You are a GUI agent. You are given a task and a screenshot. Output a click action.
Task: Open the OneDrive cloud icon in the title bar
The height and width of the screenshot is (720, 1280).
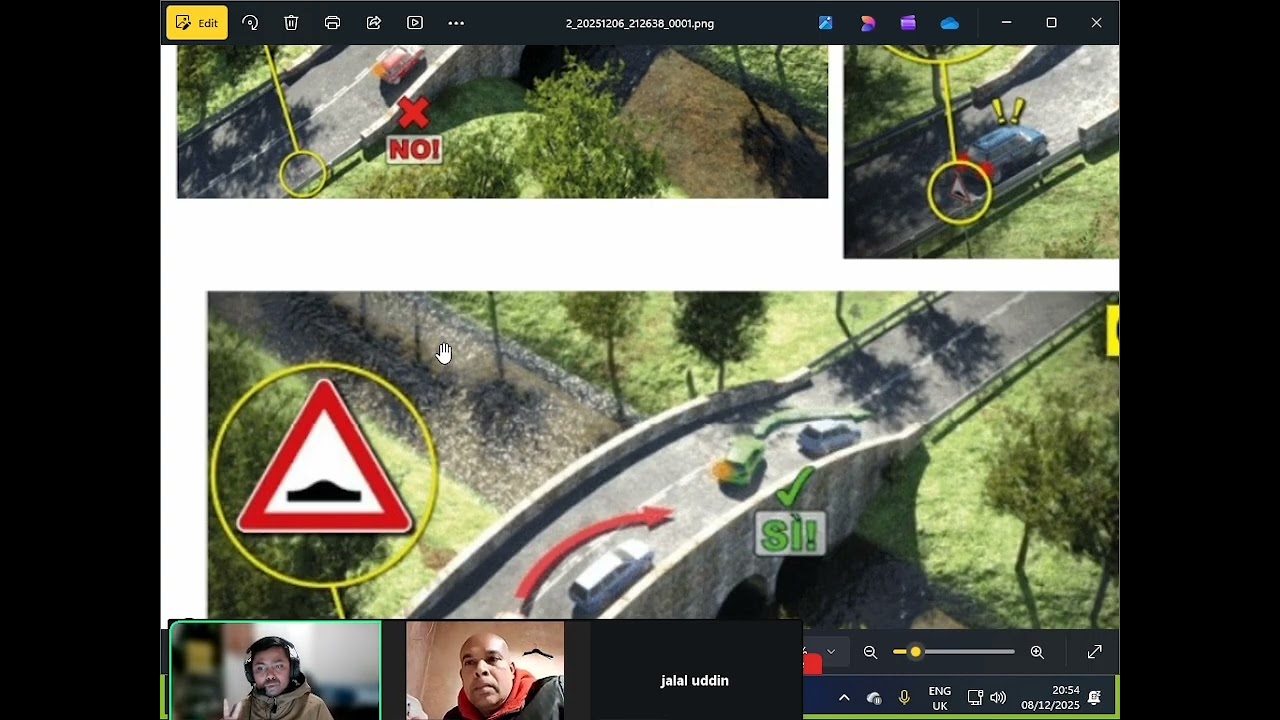(x=950, y=23)
